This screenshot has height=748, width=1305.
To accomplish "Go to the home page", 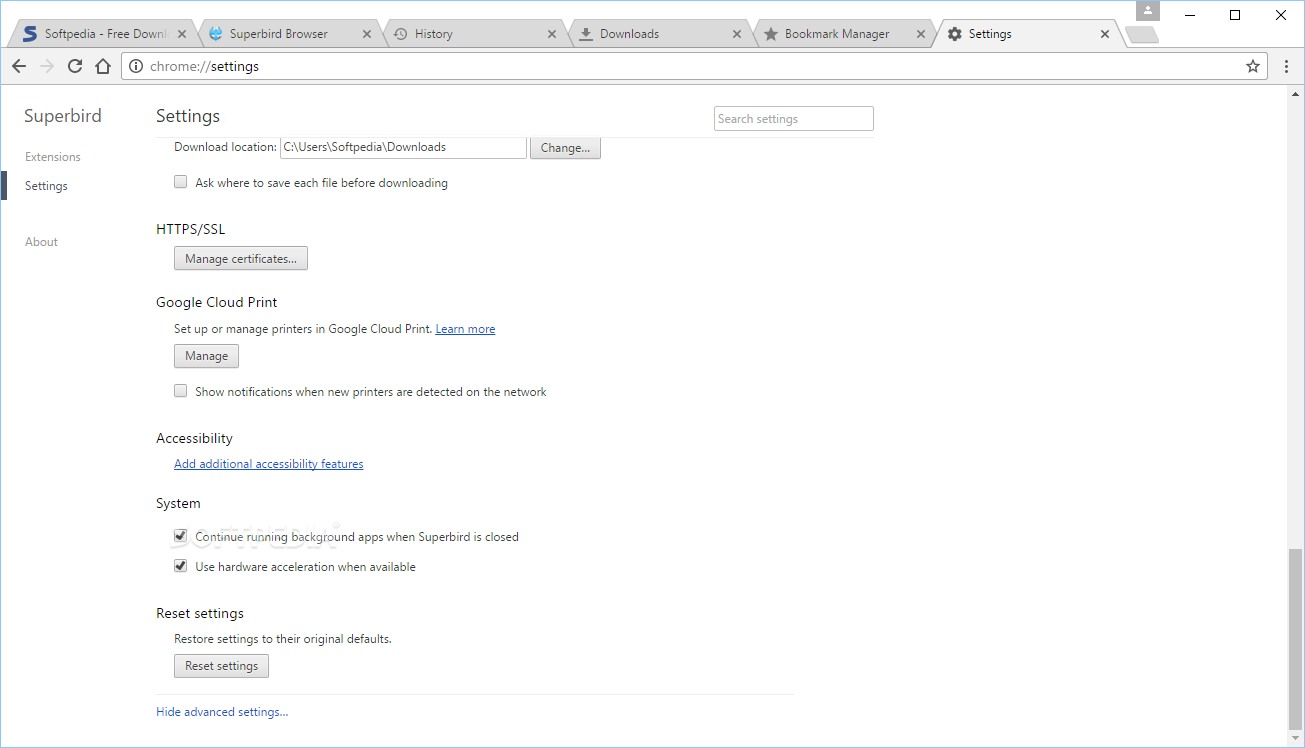I will click(103, 66).
